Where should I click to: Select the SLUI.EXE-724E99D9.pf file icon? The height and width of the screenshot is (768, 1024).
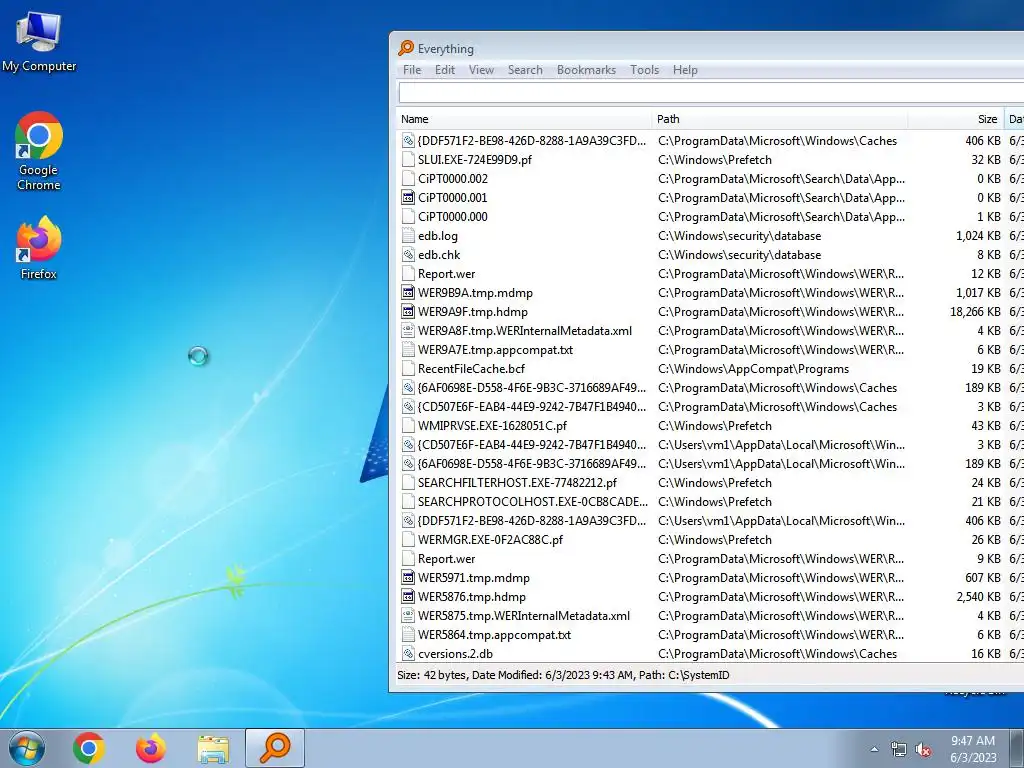tap(408, 159)
